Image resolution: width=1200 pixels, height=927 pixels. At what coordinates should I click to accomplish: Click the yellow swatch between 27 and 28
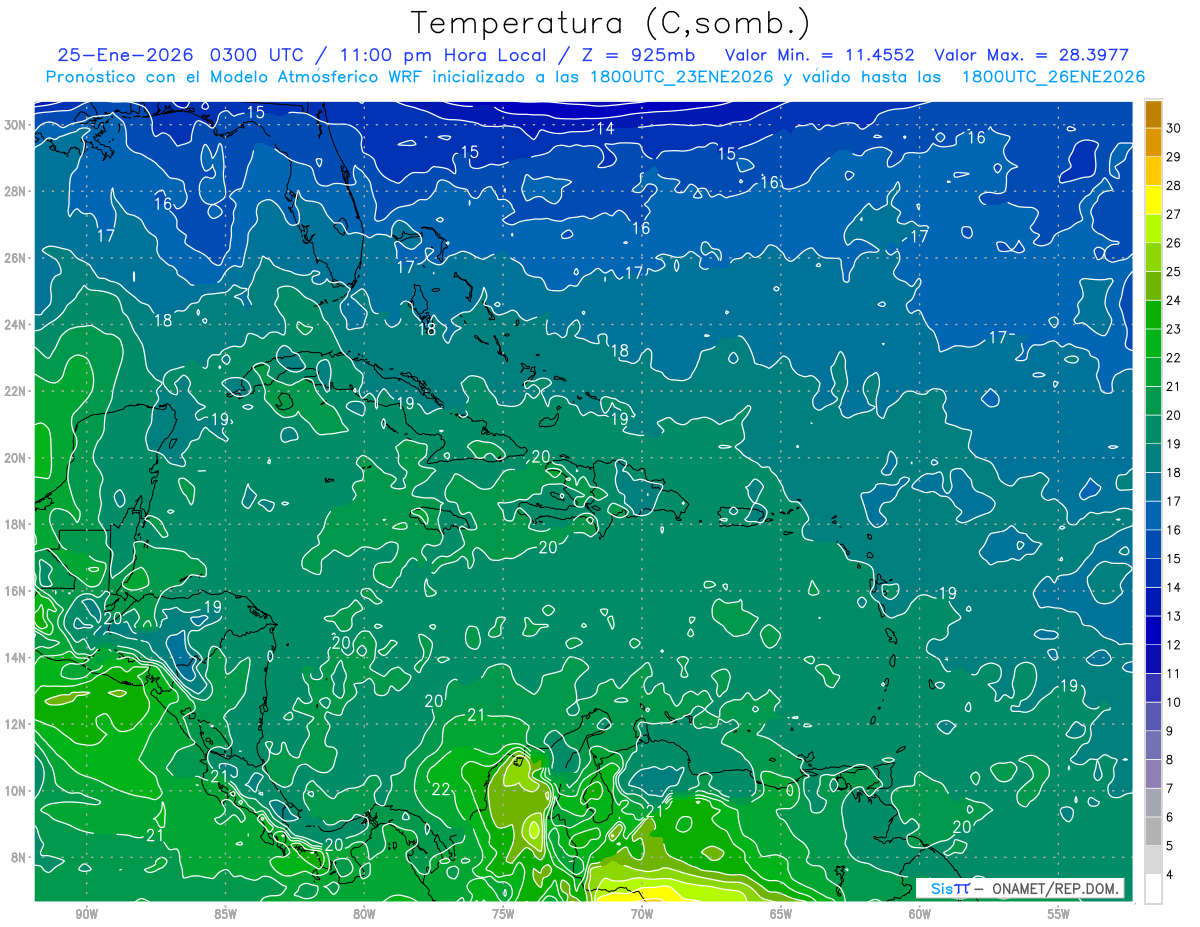coord(1153,200)
